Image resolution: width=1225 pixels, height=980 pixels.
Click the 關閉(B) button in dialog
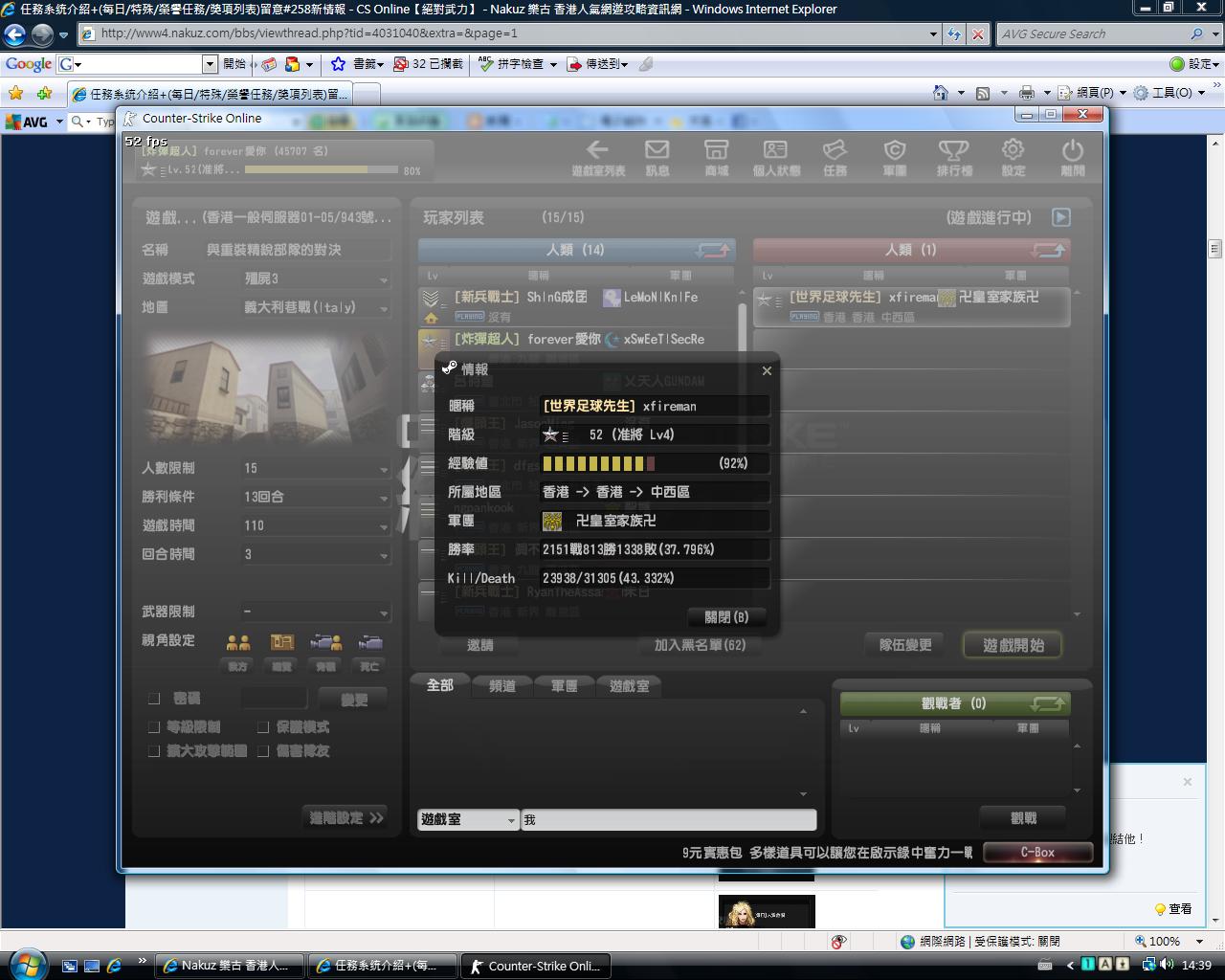pos(727,617)
